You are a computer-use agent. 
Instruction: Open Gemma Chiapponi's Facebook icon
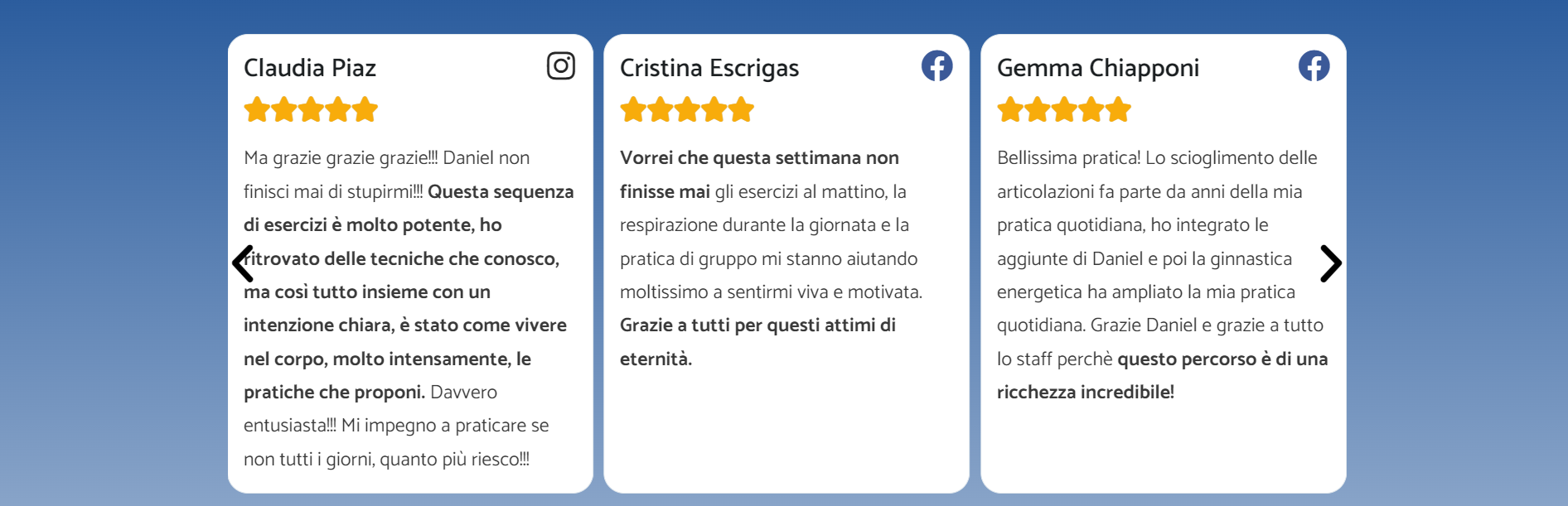coord(1314,65)
